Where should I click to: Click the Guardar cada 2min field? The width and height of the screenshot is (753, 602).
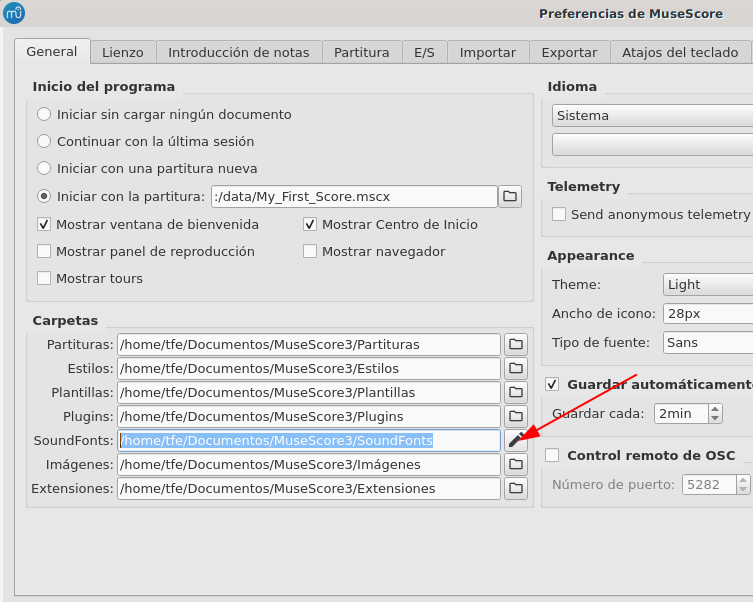(x=681, y=413)
